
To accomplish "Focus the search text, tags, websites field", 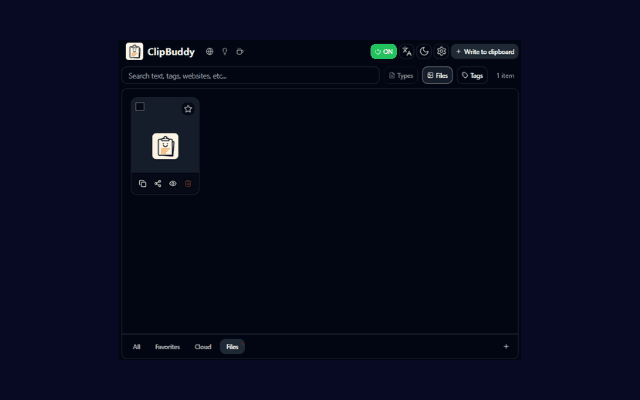I will (251, 76).
